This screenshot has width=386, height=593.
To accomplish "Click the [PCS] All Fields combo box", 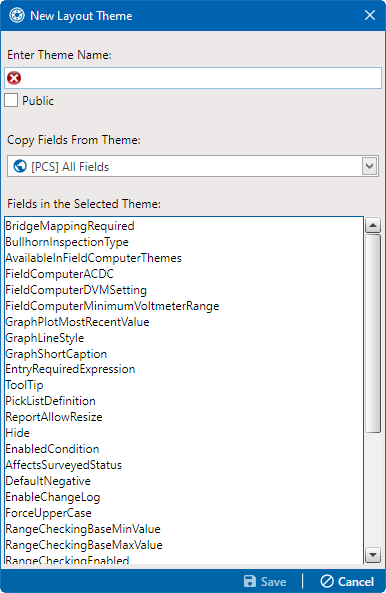I will [x=193, y=166].
